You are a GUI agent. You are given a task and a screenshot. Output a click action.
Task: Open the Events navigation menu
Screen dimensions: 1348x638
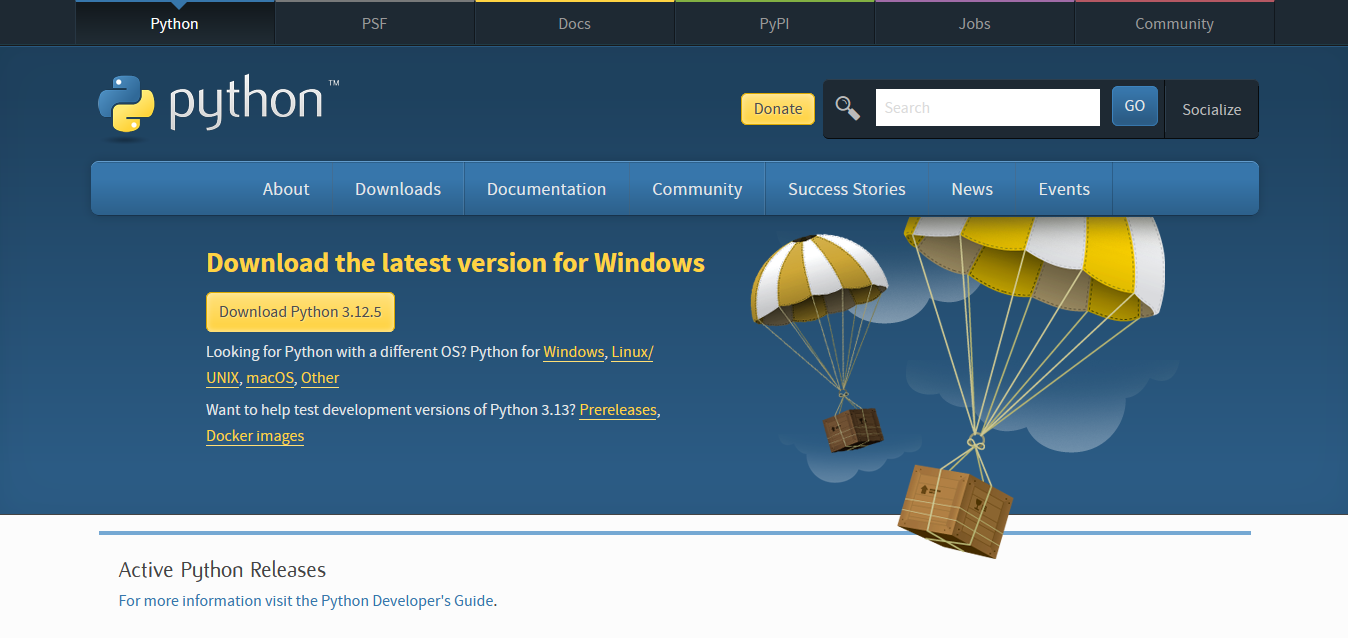point(1064,189)
